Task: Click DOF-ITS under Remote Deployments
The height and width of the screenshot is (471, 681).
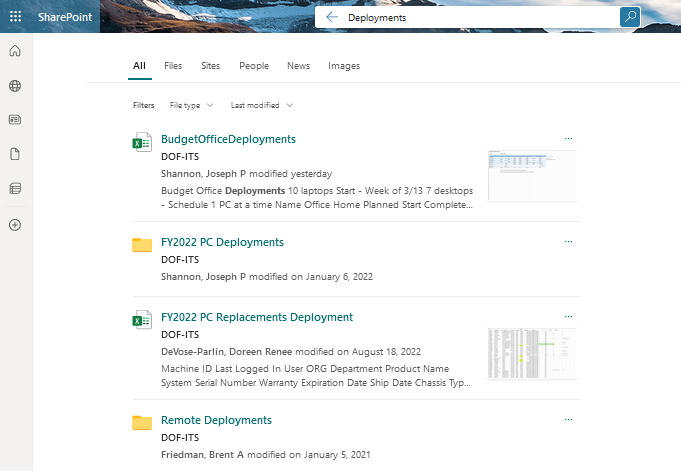Action: (x=180, y=438)
